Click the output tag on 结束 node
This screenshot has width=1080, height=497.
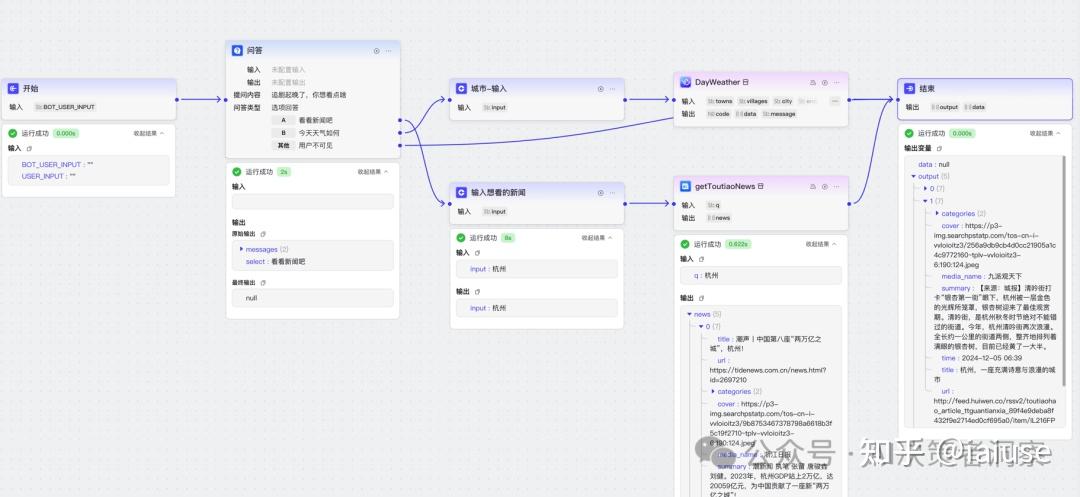(945, 107)
